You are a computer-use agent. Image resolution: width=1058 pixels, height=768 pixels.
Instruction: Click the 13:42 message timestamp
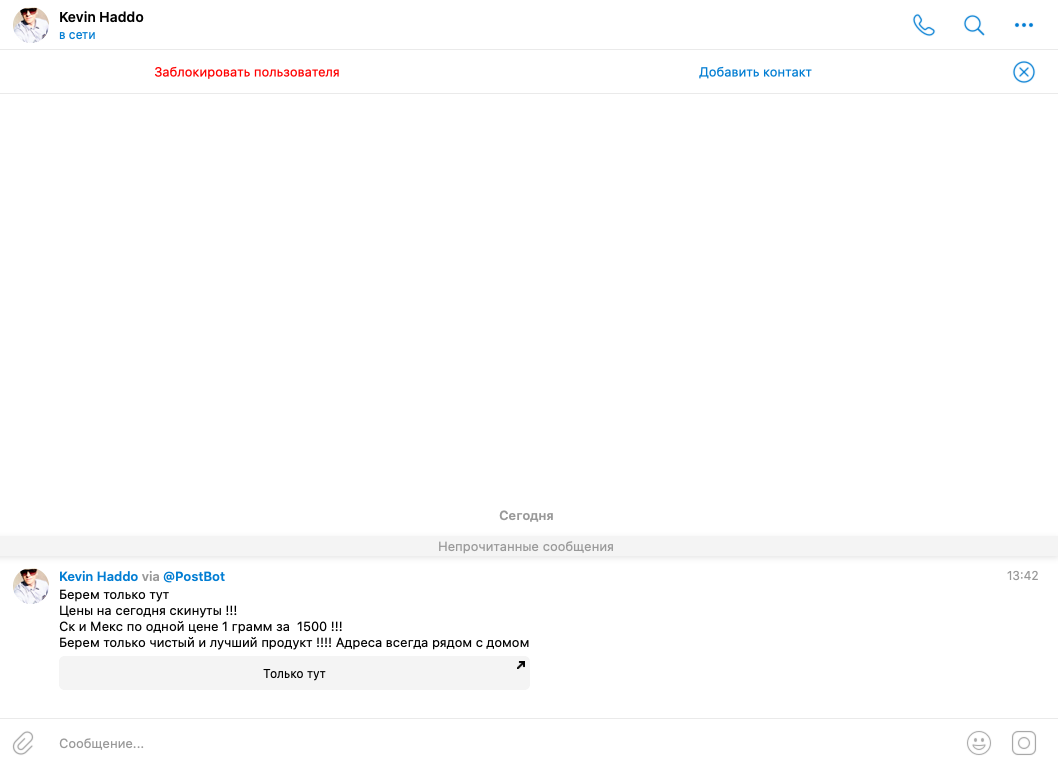coord(1022,576)
